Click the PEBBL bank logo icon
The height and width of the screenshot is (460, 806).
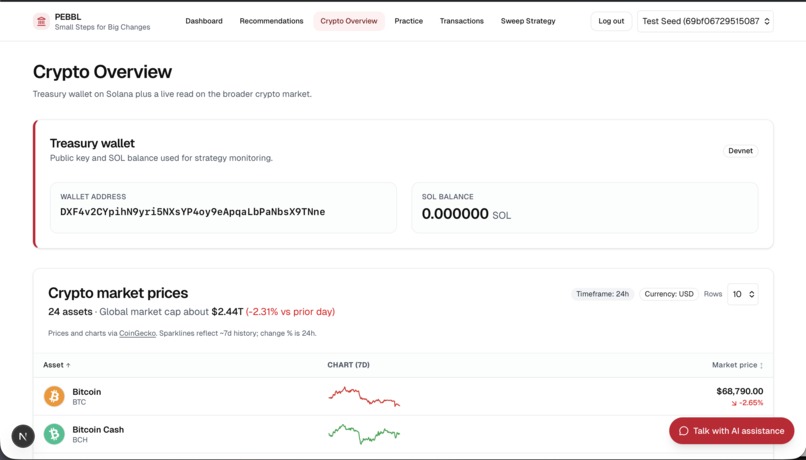(41, 22)
